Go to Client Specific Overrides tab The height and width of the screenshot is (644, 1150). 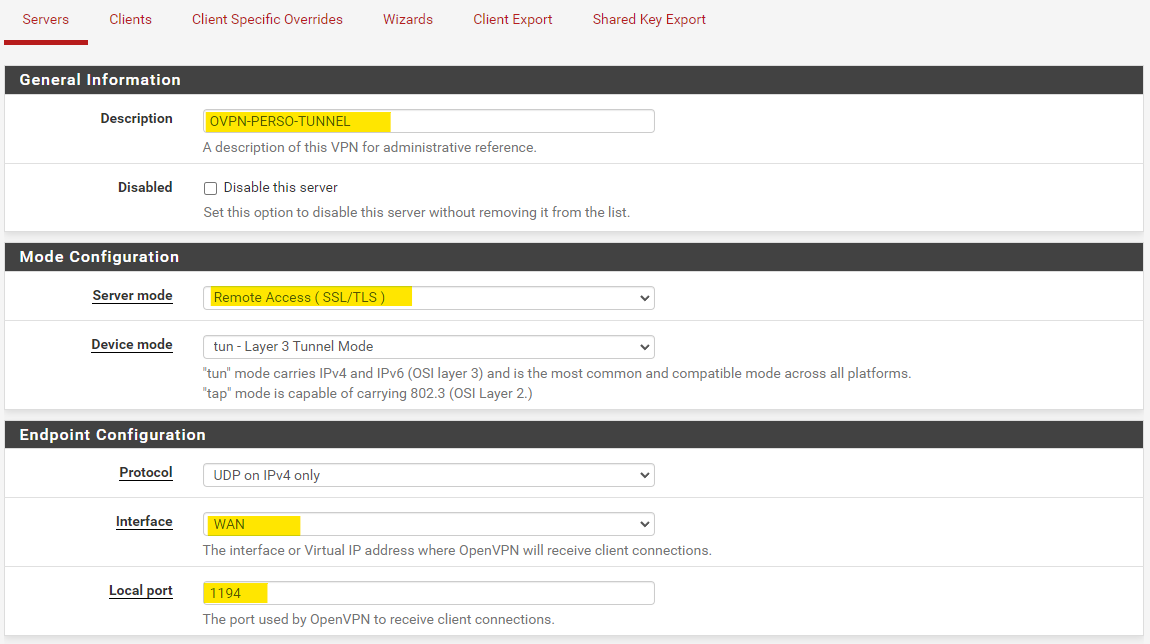(x=267, y=19)
